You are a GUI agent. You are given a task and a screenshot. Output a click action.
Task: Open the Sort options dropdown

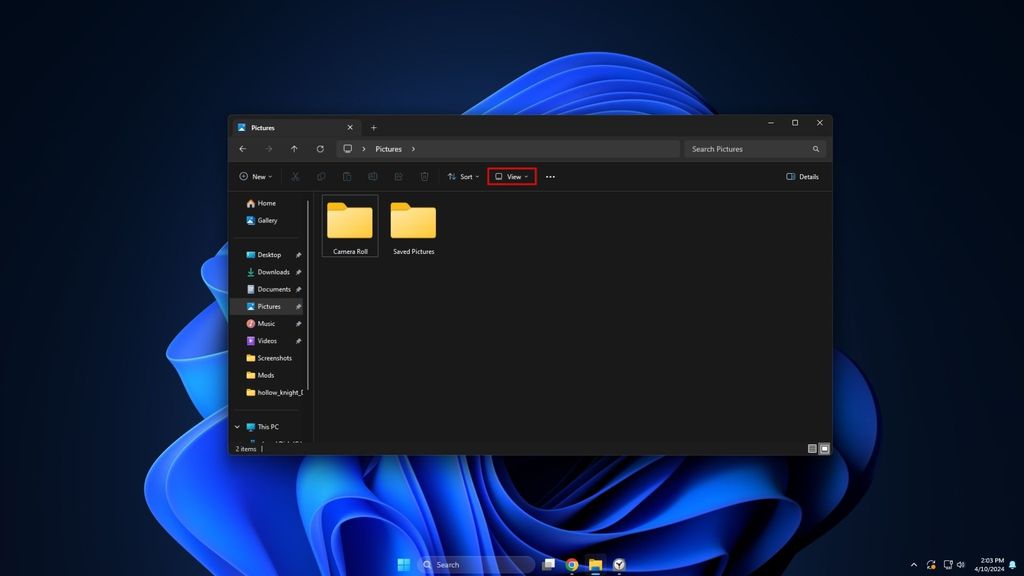[463, 176]
